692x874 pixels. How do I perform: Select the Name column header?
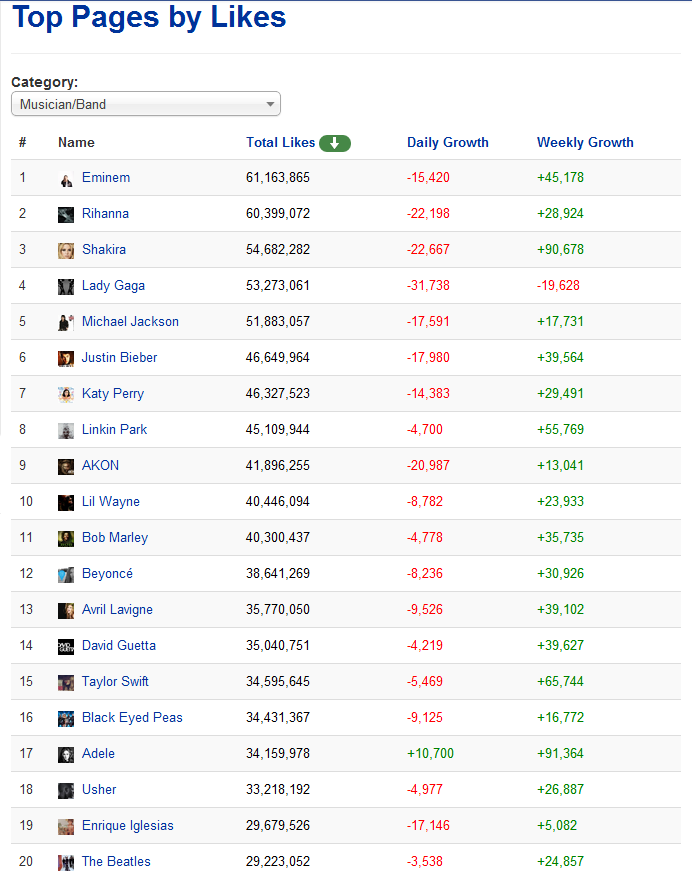(76, 143)
